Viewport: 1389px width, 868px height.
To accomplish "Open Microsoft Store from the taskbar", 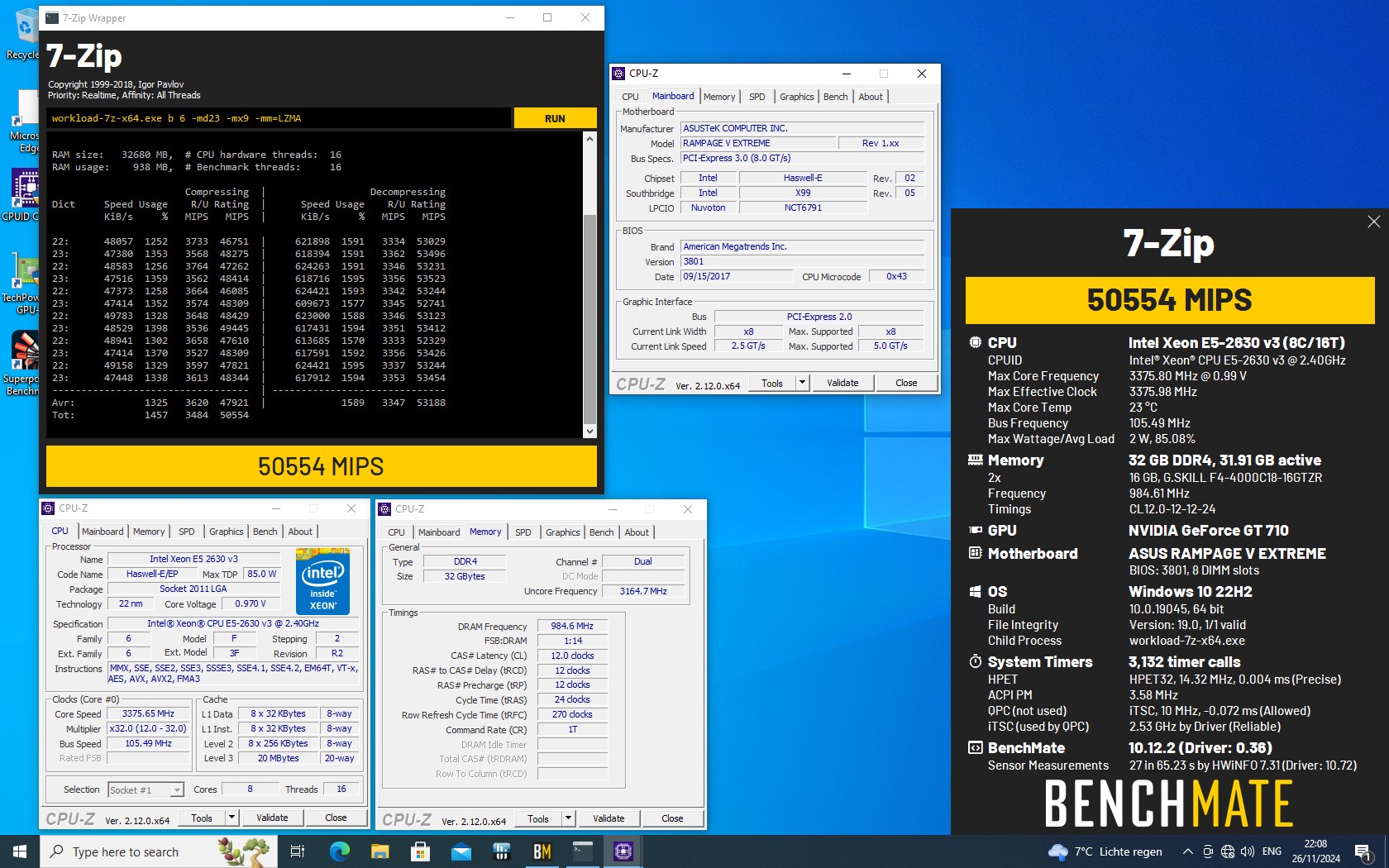I will [x=420, y=851].
